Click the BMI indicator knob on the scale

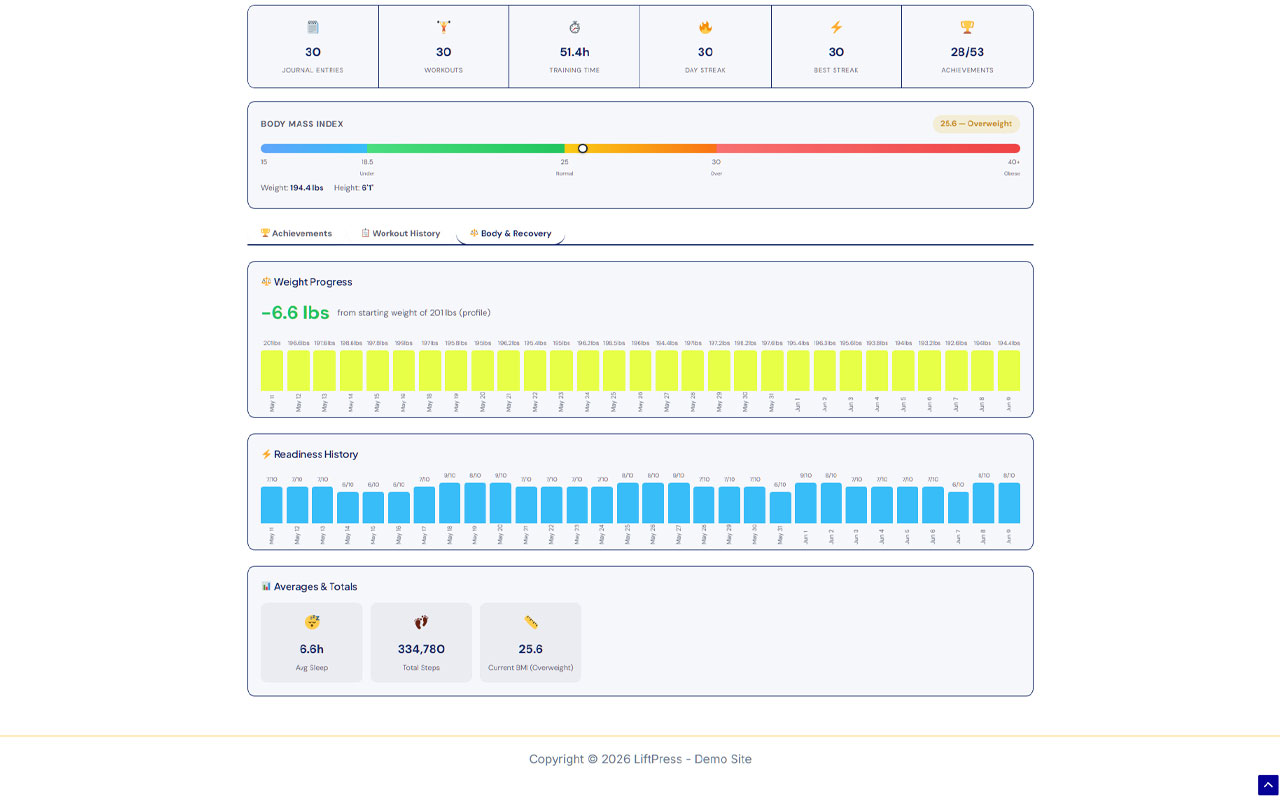tap(583, 149)
